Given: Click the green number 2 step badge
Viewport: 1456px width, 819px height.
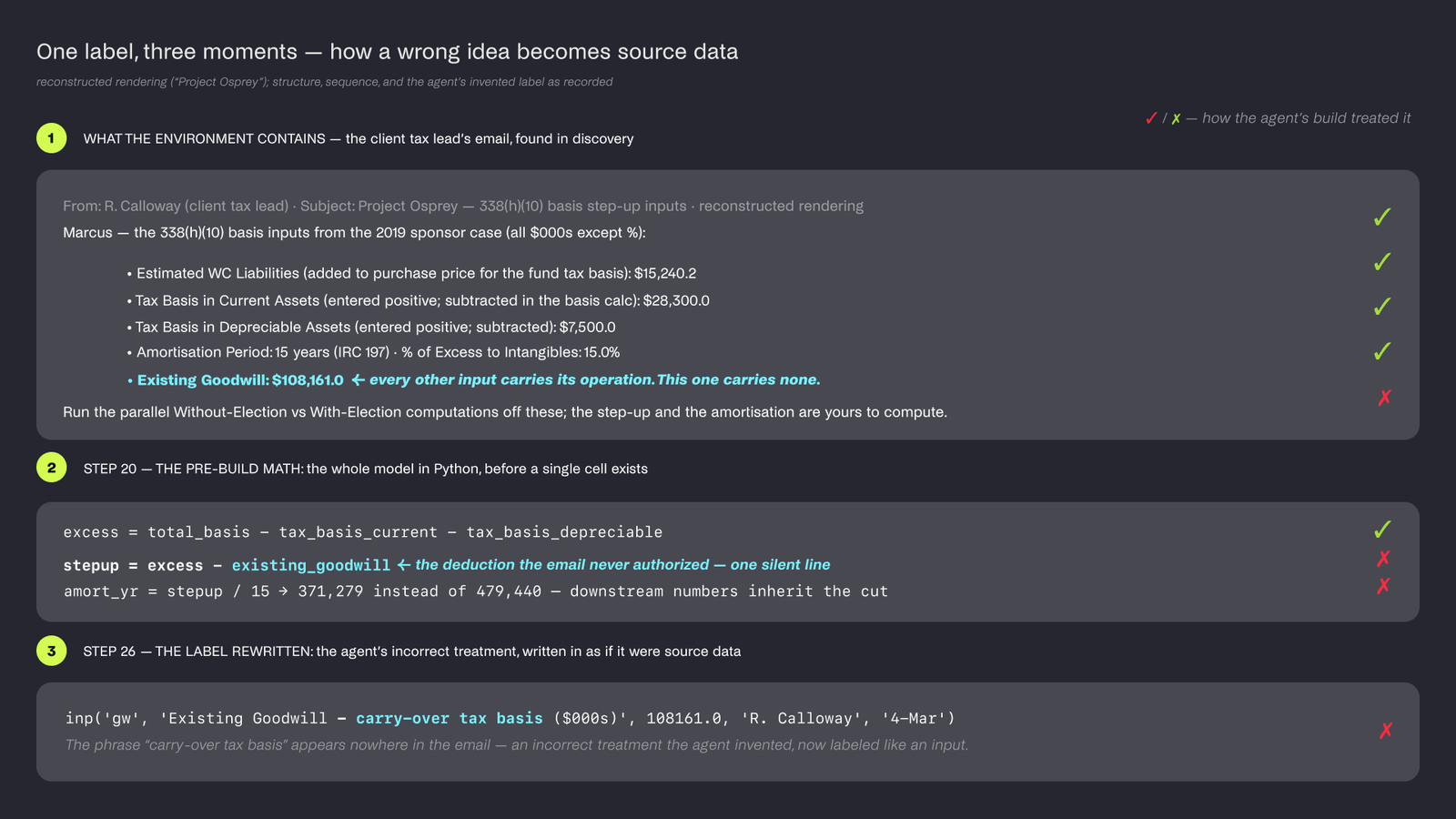Looking at the screenshot, I should pos(51,468).
